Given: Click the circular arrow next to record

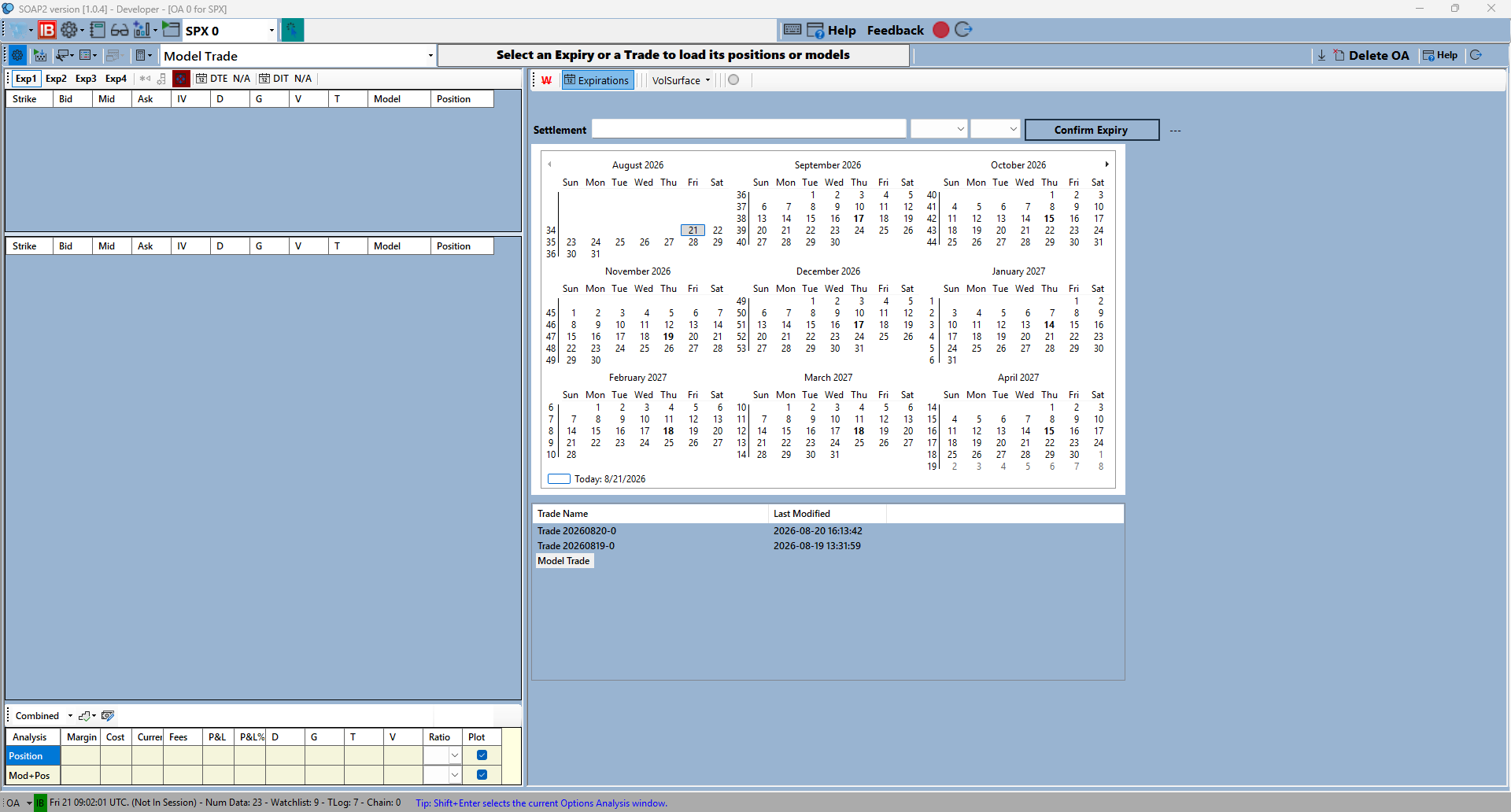Looking at the screenshot, I should pos(963,30).
